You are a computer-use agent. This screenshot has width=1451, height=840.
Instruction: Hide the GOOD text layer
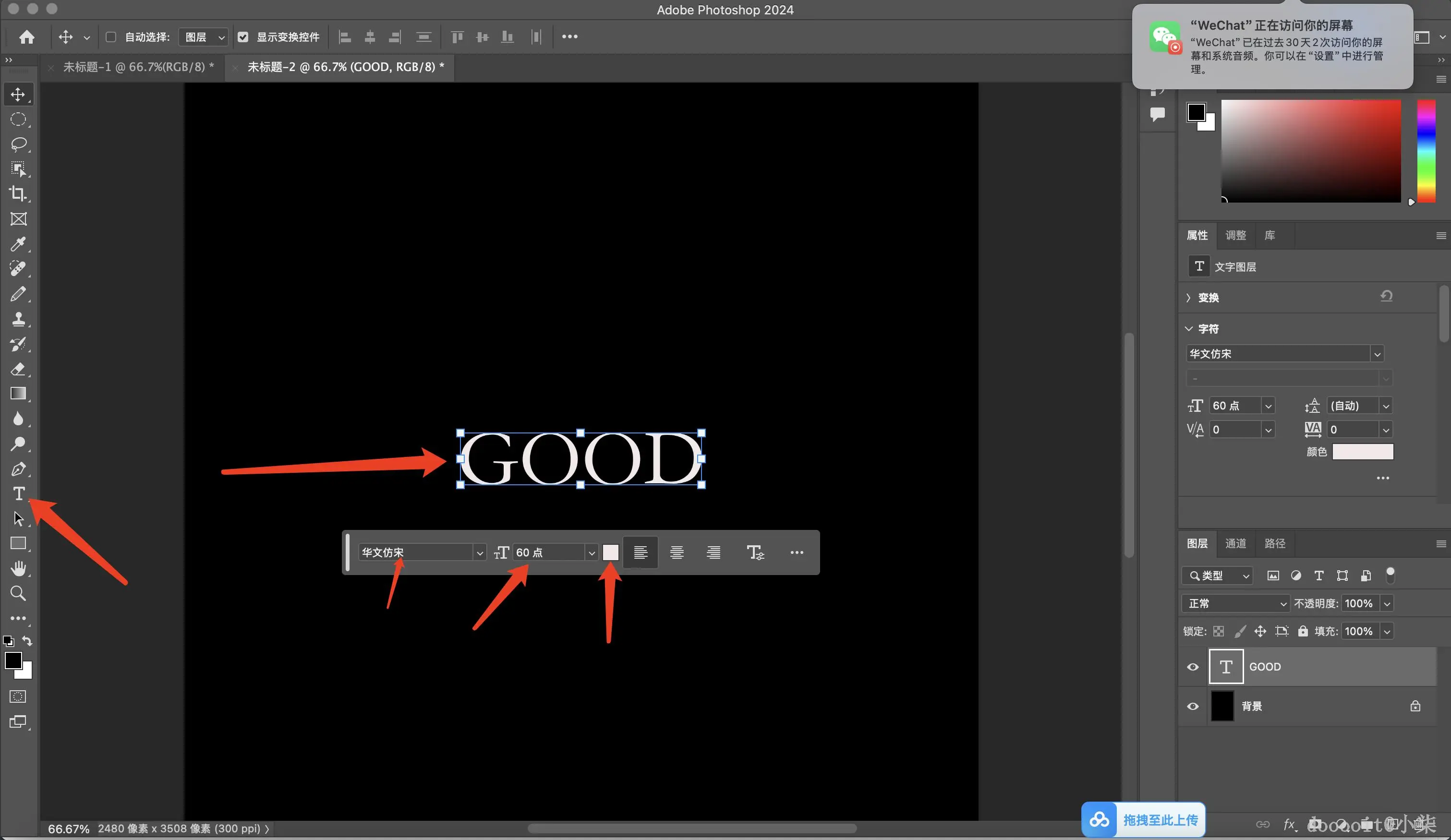1193,667
